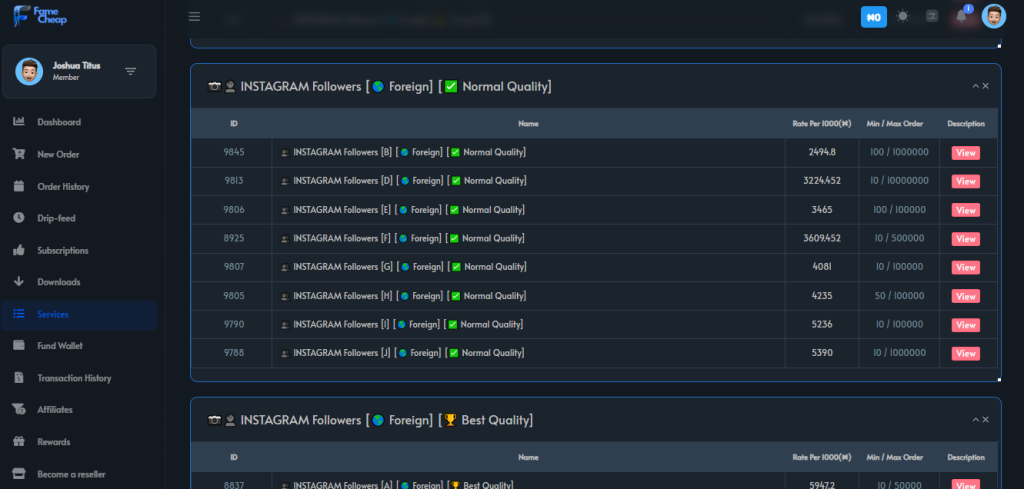This screenshot has width=1024, height=489.
Task: Click ID column header in Normal Quality table
Action: pyautogui.click(x=233, y=123)
